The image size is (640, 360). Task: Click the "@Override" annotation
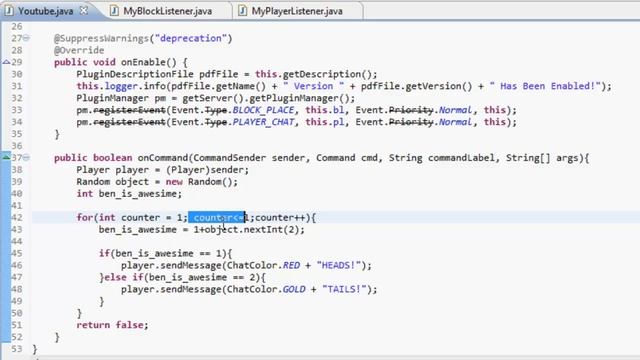[x=79, y=50]
